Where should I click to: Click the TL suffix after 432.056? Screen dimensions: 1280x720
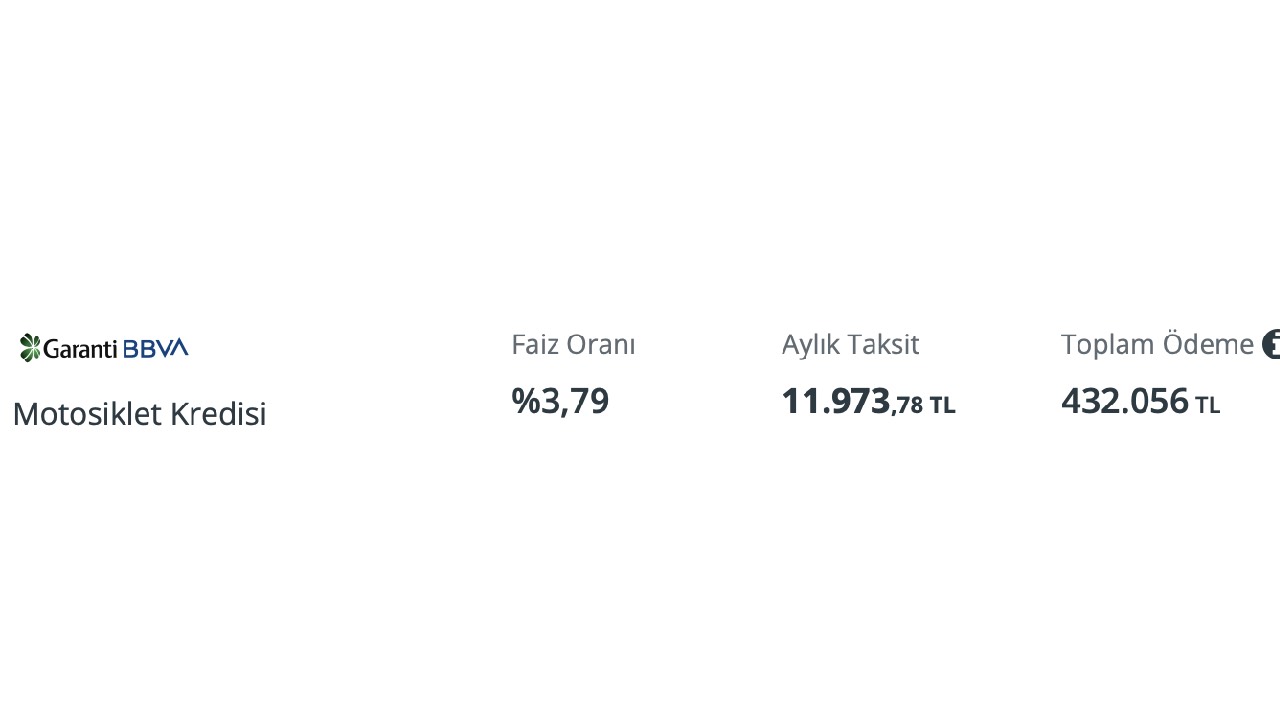pos(1207,405)
